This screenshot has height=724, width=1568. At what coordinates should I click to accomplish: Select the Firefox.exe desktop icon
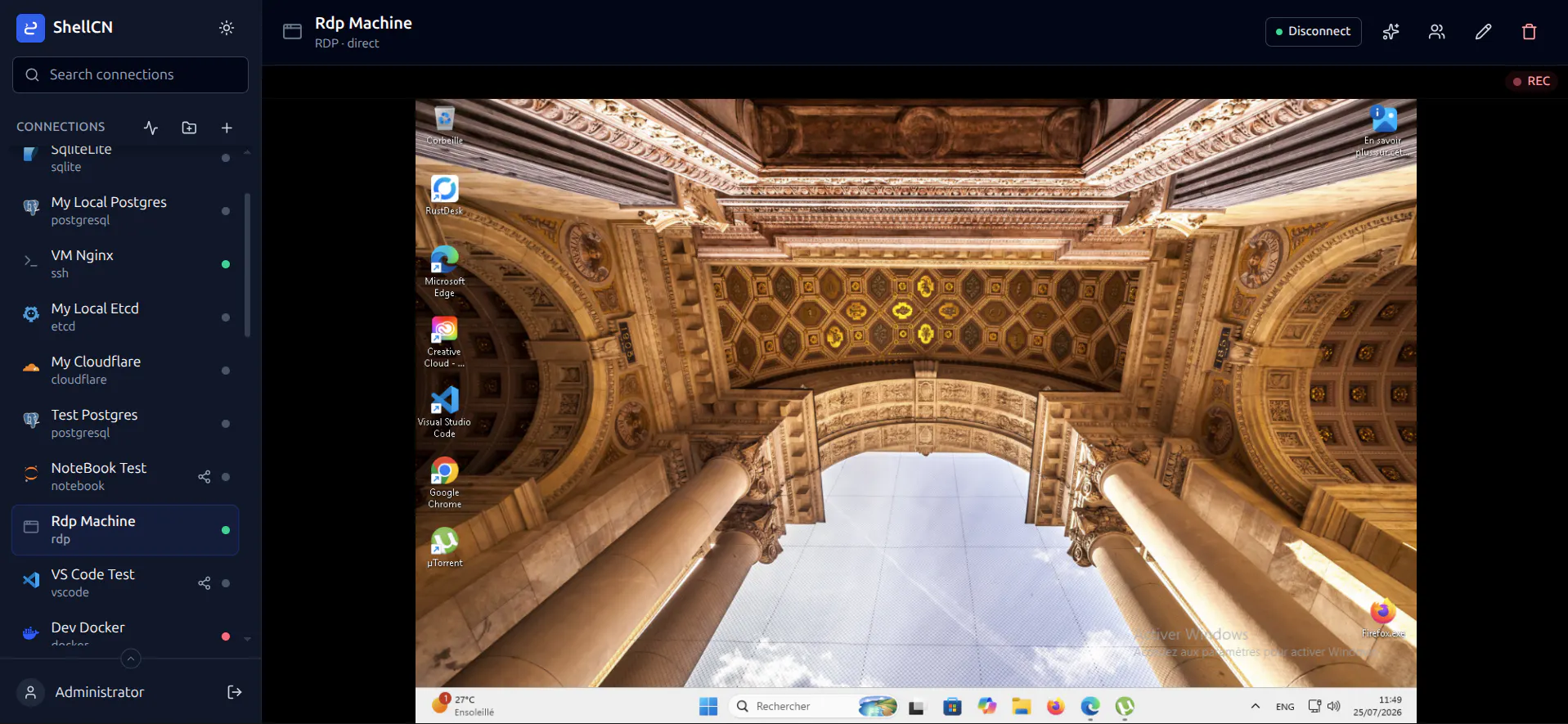pyautogui.click(x=1383, y=618)
